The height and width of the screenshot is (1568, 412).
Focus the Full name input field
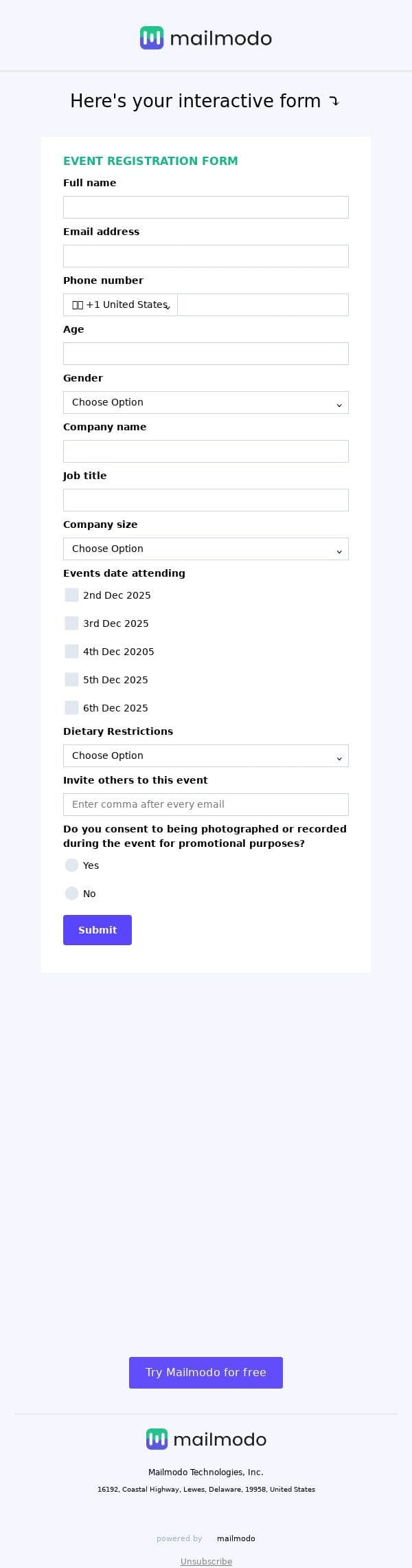206,208
